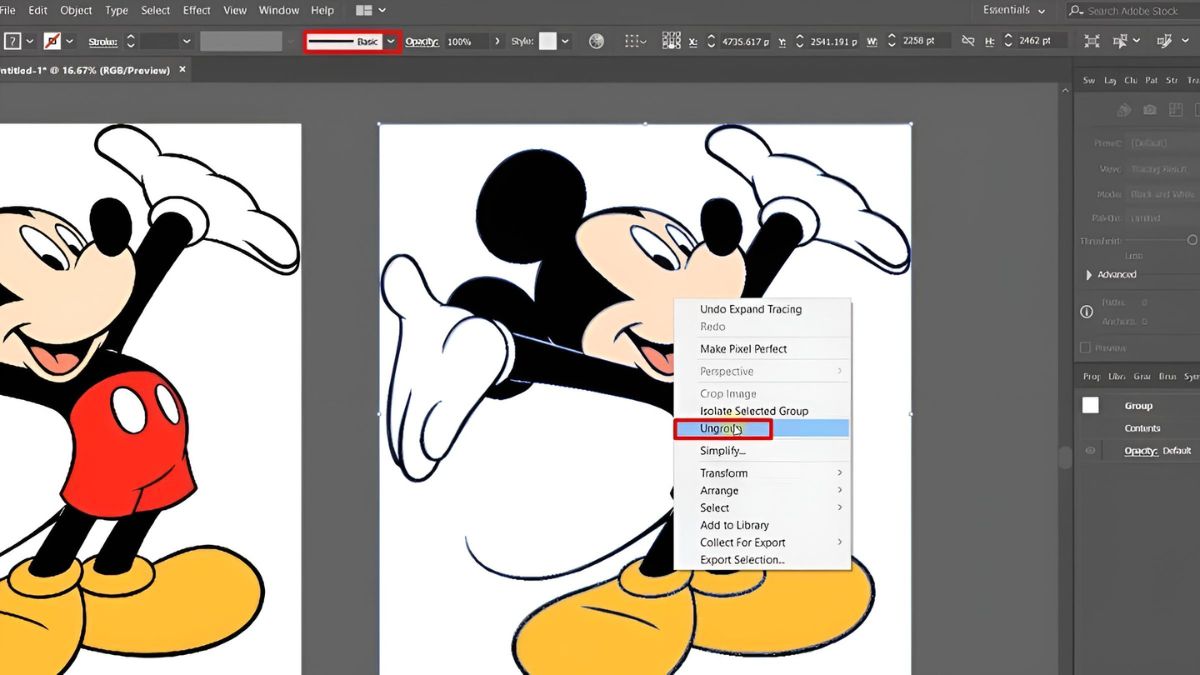
Task: Toggle the constrain width and height link icon
Action: tap(967, 41)
